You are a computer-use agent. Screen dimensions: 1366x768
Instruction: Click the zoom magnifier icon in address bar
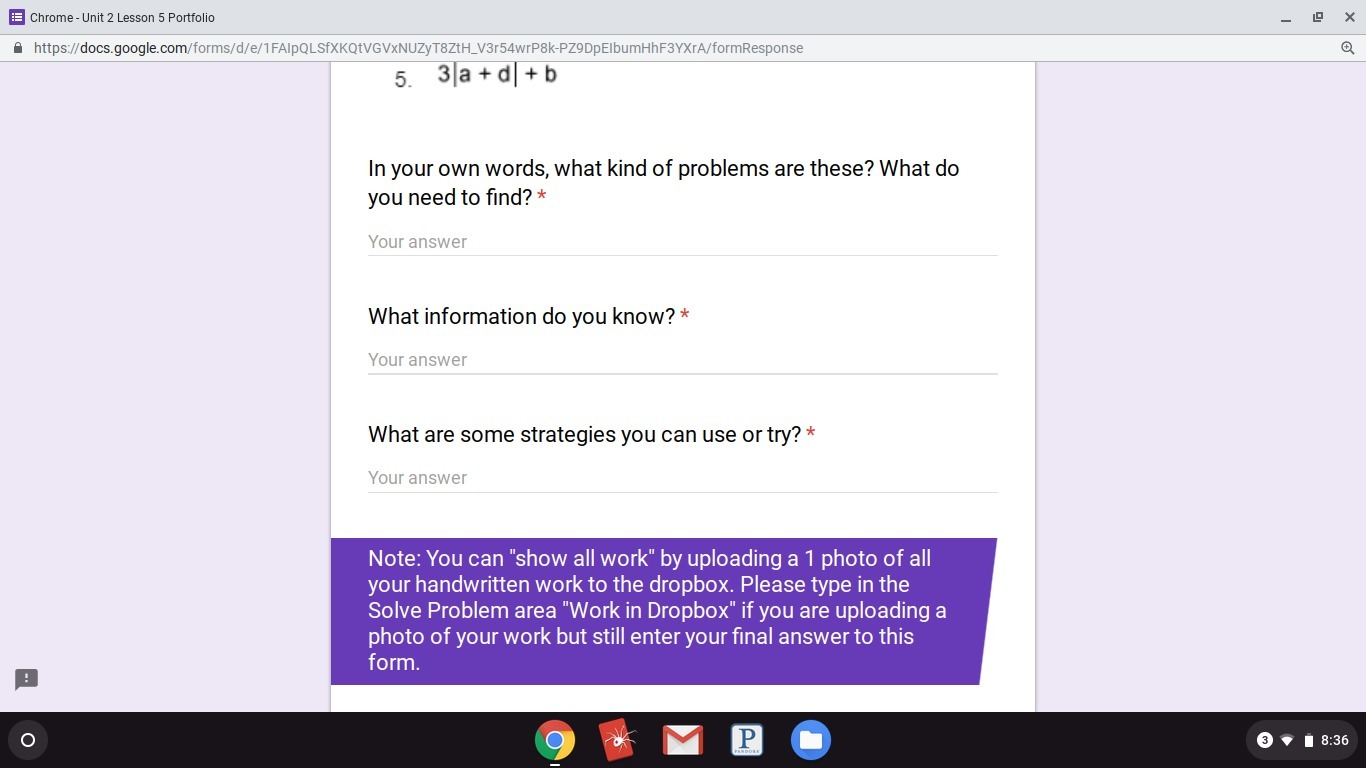click(1348, 48)
